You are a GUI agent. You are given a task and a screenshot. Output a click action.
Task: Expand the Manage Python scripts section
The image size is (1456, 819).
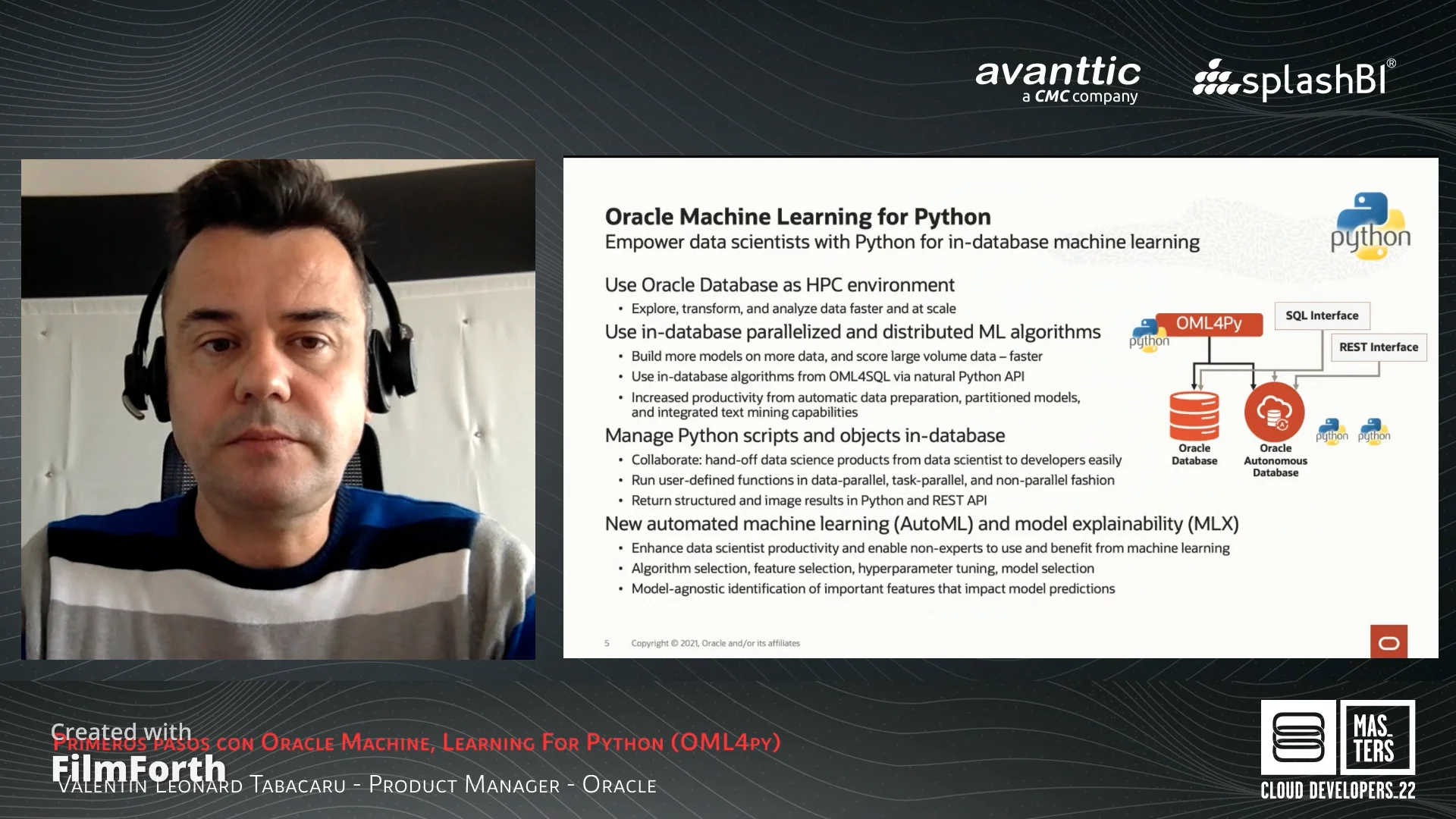(x=804, y=435)
